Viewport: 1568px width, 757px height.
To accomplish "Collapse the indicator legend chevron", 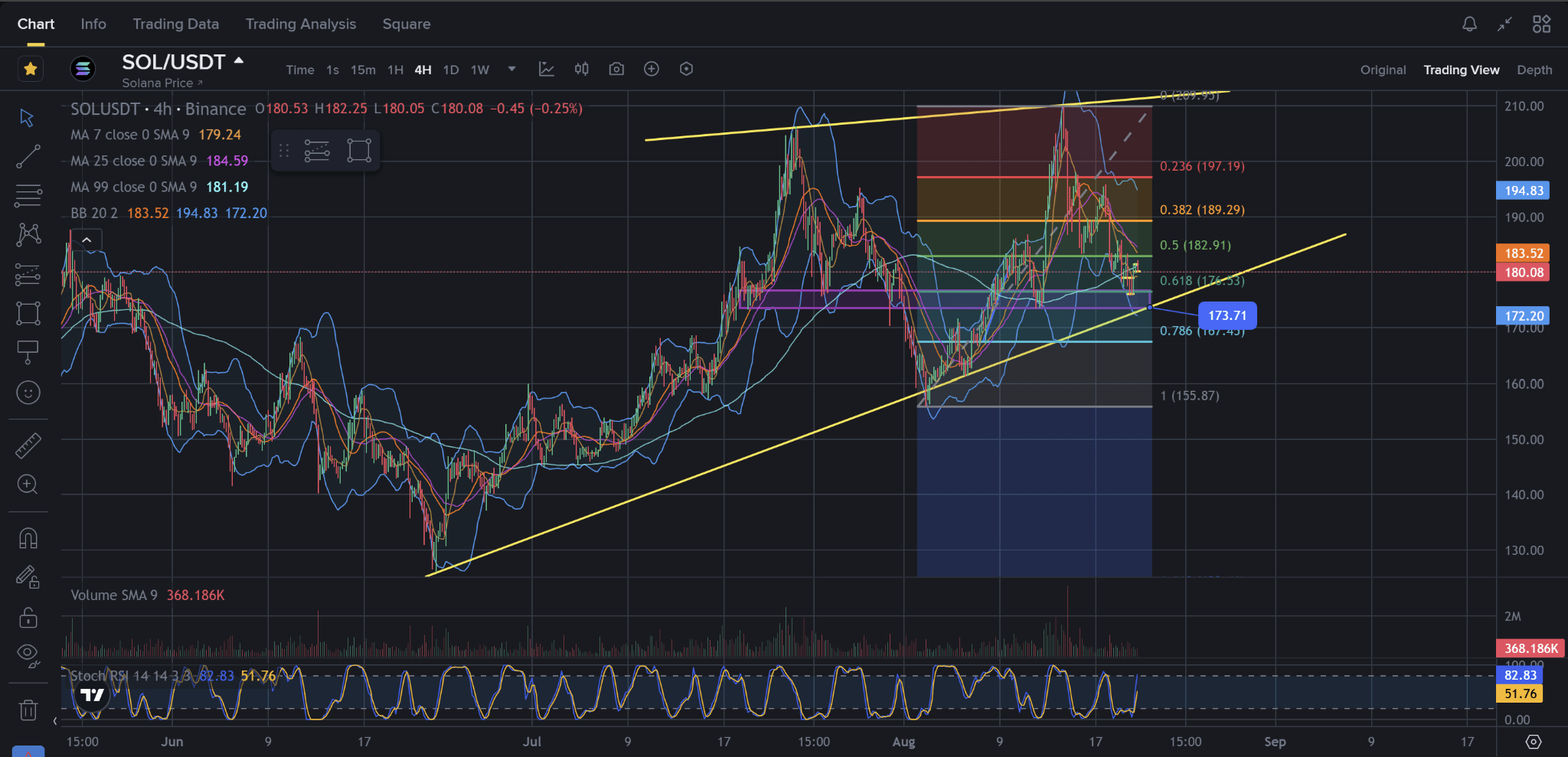I will [x=87, y=240].
